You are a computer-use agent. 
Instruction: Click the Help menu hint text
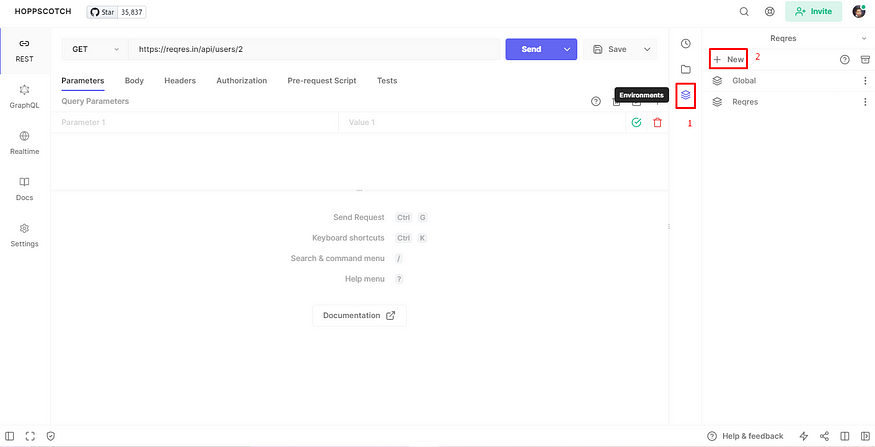[365, 279]
